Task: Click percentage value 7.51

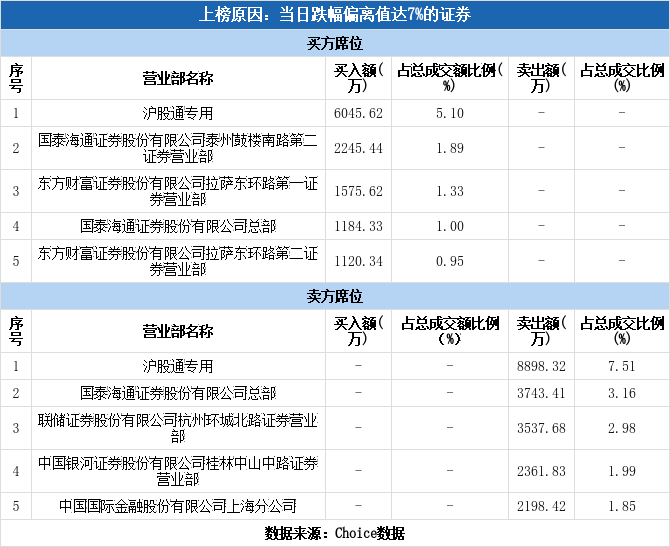Action: click(x=622, y=366)
